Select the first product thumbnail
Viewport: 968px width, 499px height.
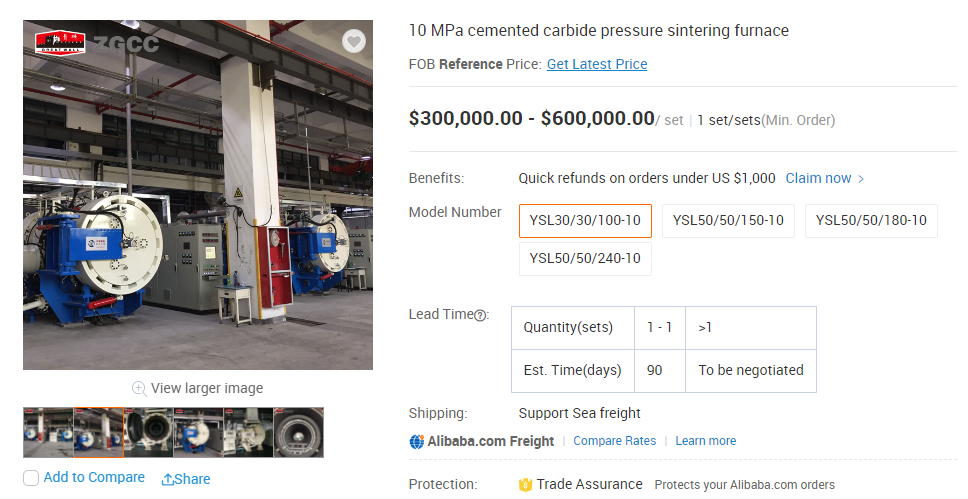pos(48,432)
